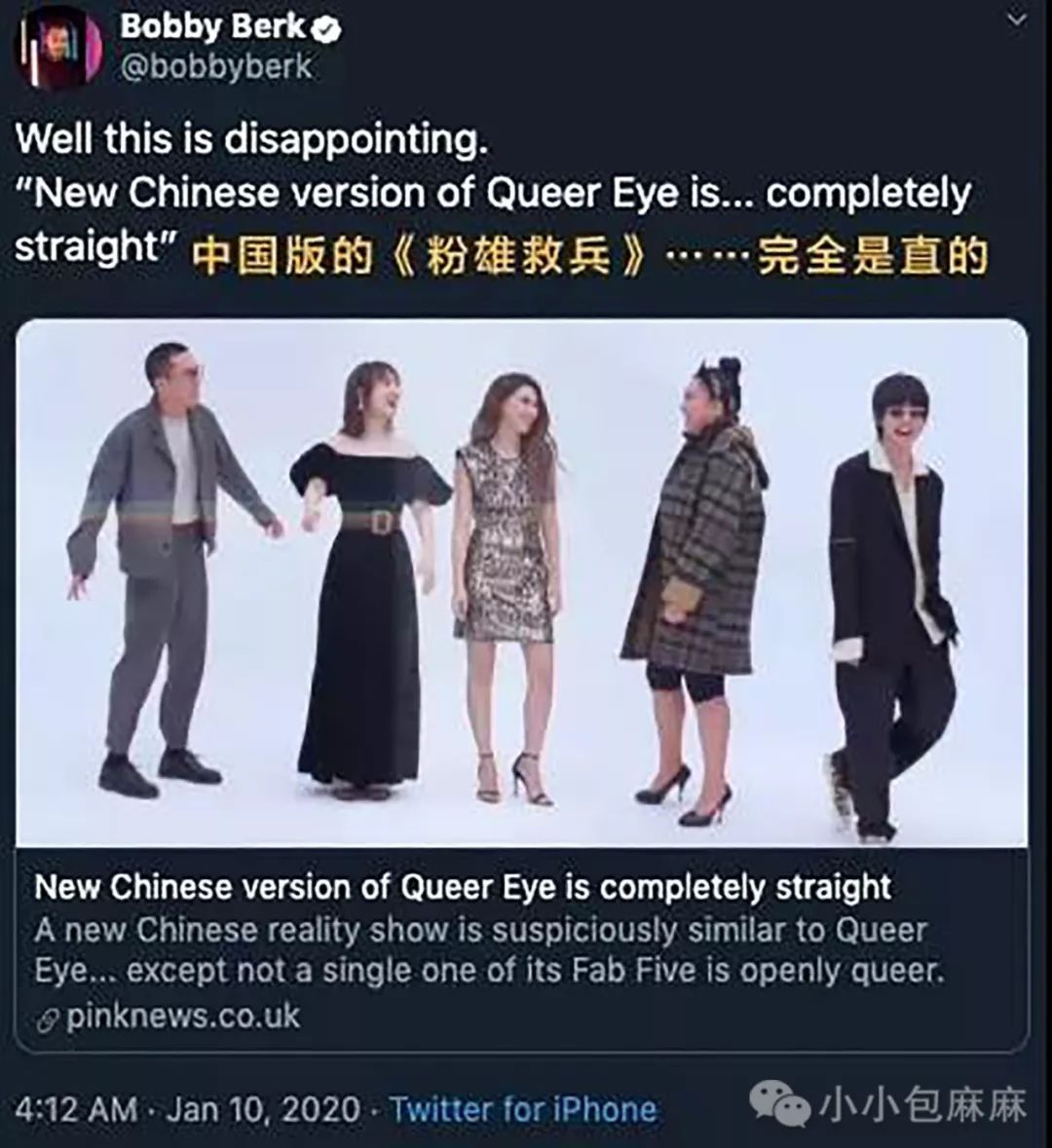Click the yellow Chinese translation subtitle
The image size is (1052, 1148).
pos(590,256)
